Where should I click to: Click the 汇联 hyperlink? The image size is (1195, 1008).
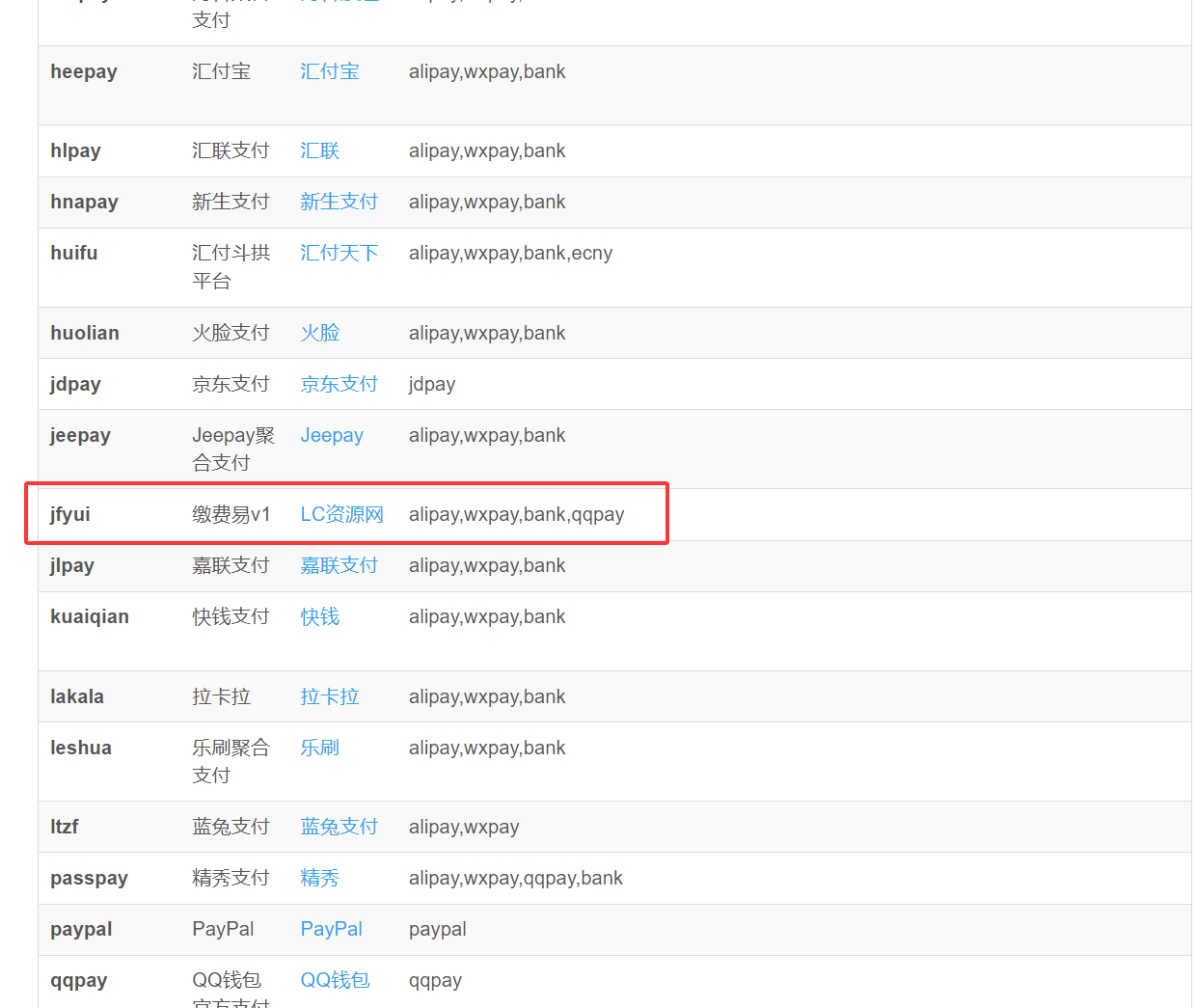(319, 150)
